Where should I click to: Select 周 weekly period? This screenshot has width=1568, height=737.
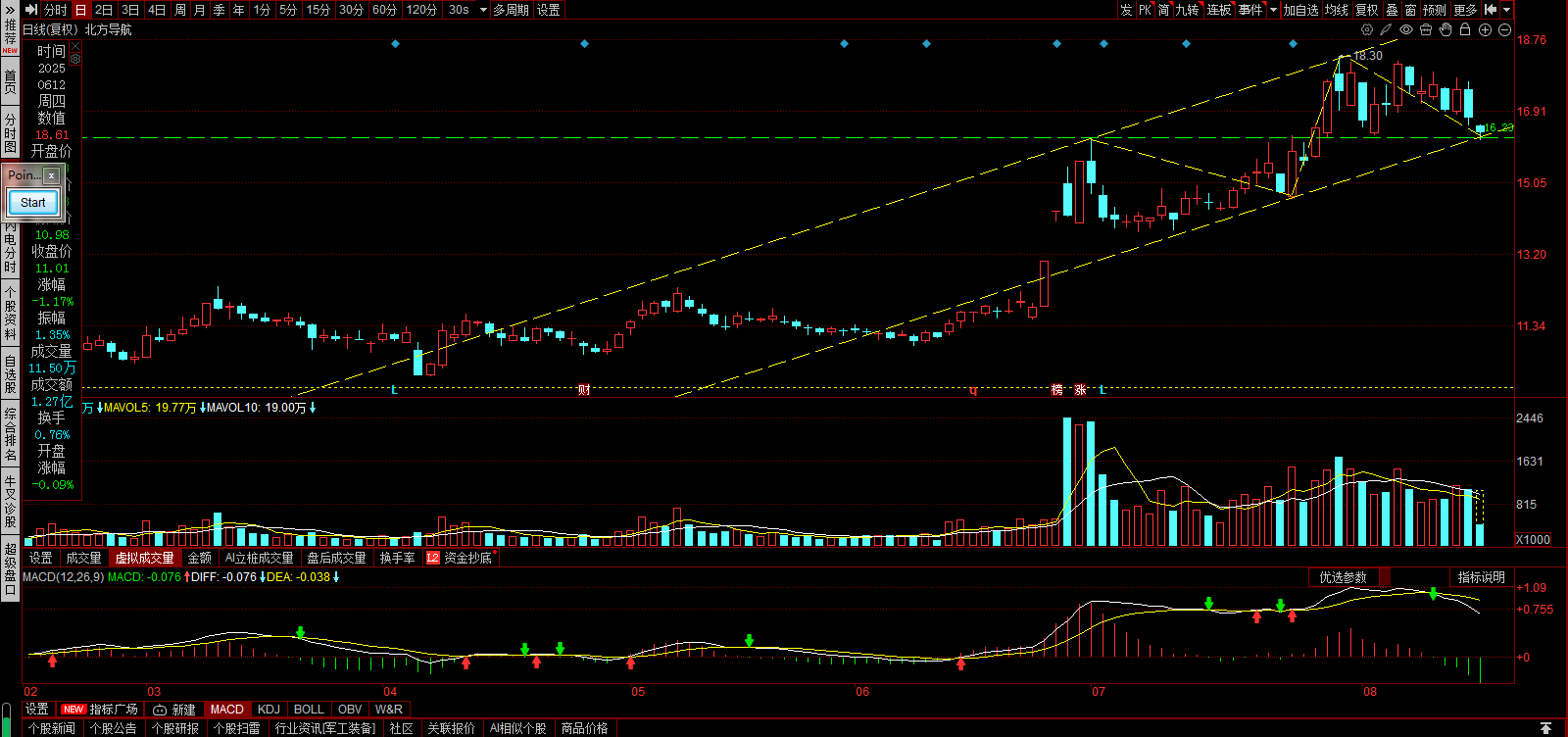point(179,10)
